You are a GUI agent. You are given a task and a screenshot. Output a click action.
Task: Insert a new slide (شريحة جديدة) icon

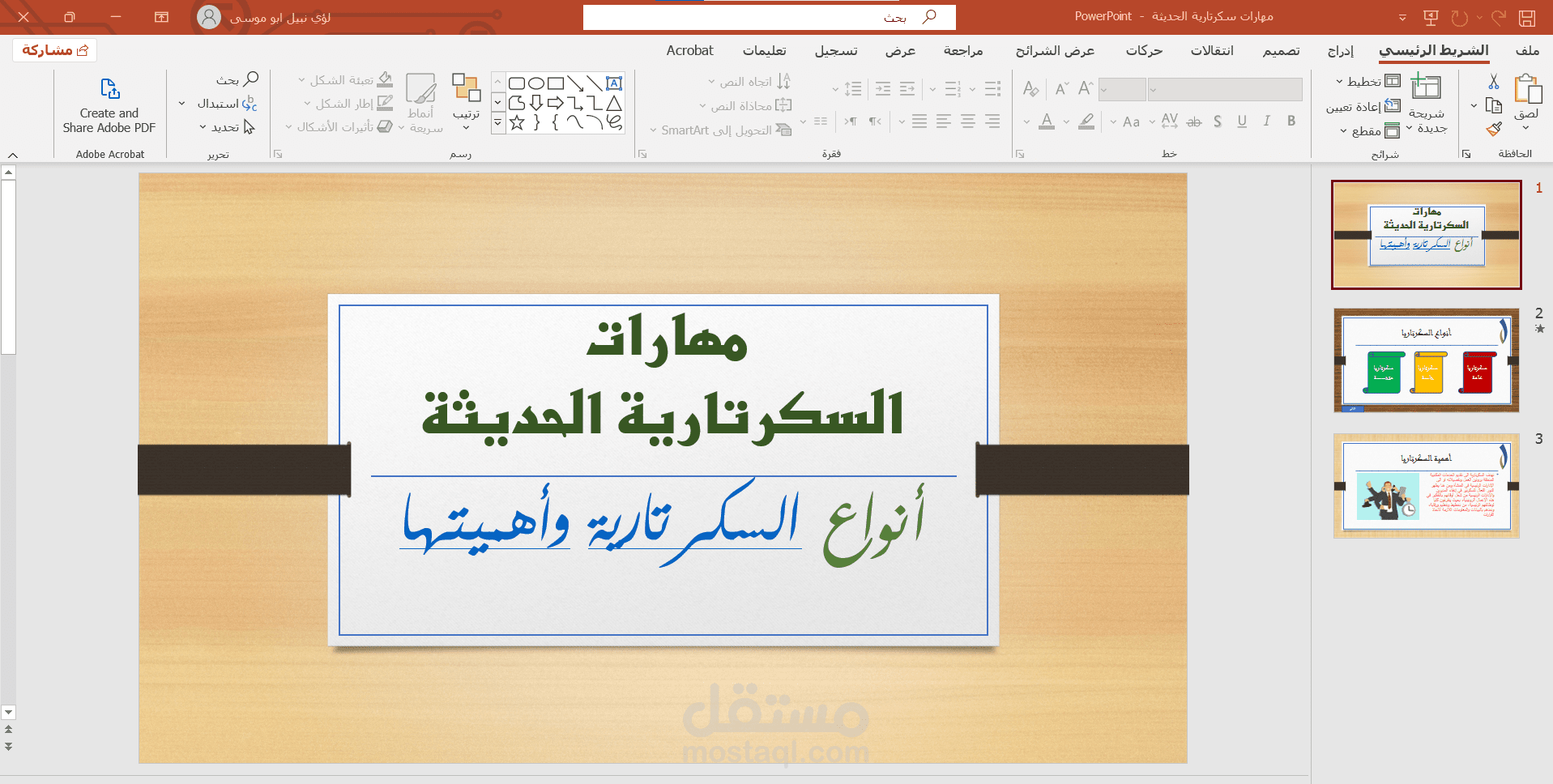coord(1426,87)
